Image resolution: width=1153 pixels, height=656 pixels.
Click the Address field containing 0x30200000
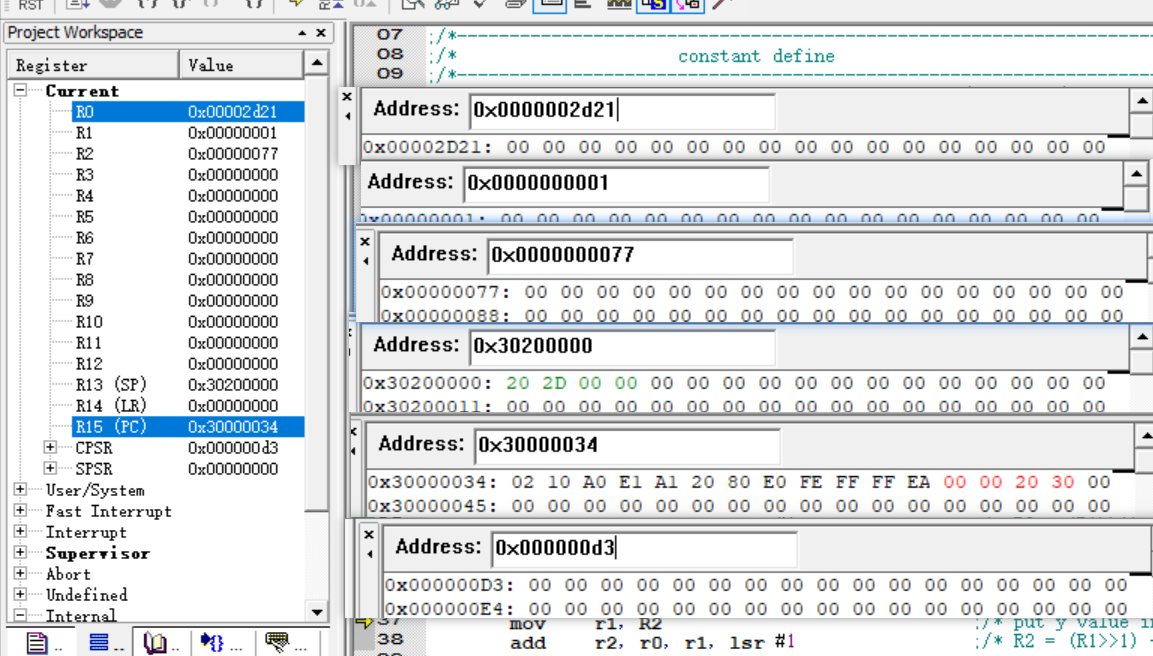pos(622,346)
